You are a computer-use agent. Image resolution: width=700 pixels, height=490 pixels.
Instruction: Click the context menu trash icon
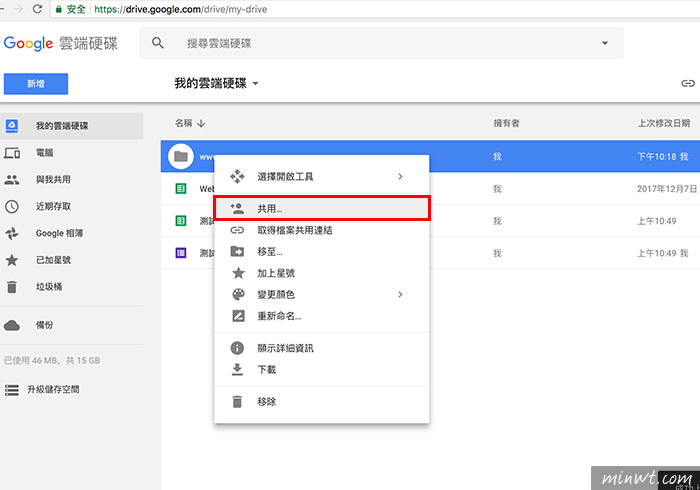(x=237, y=402)
